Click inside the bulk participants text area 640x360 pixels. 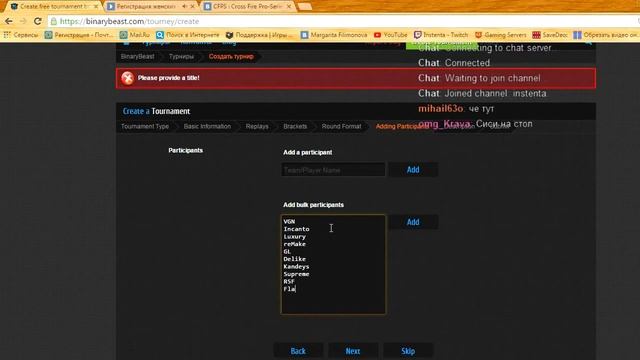coord(333,264)
